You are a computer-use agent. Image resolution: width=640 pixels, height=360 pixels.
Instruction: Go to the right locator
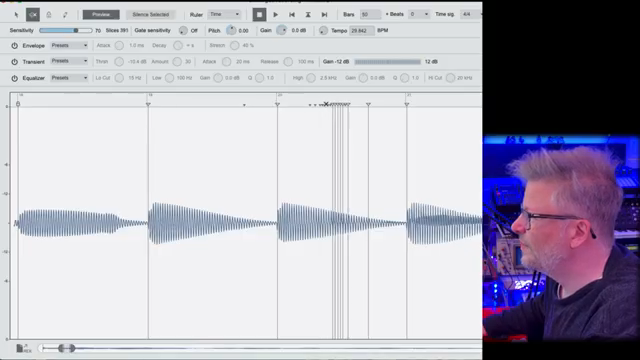click(324, 15)
